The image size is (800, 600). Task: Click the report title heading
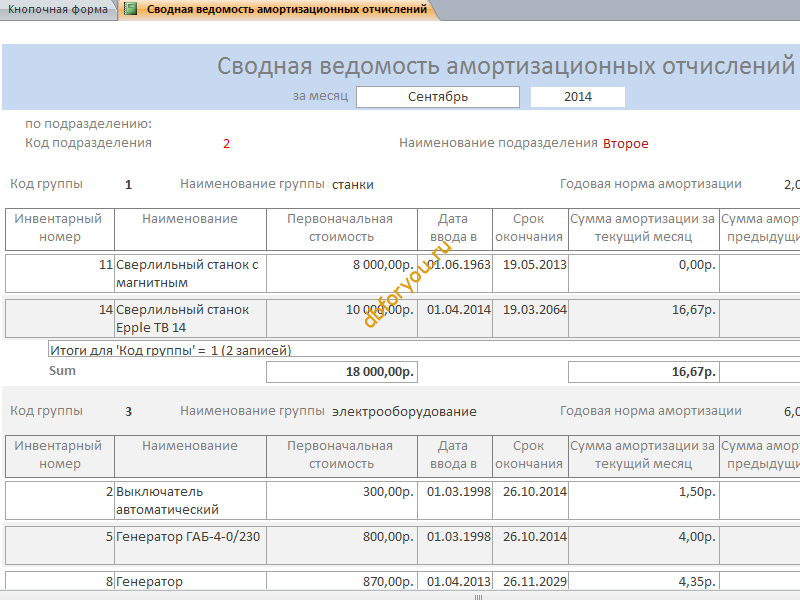[x=505, y=66]
